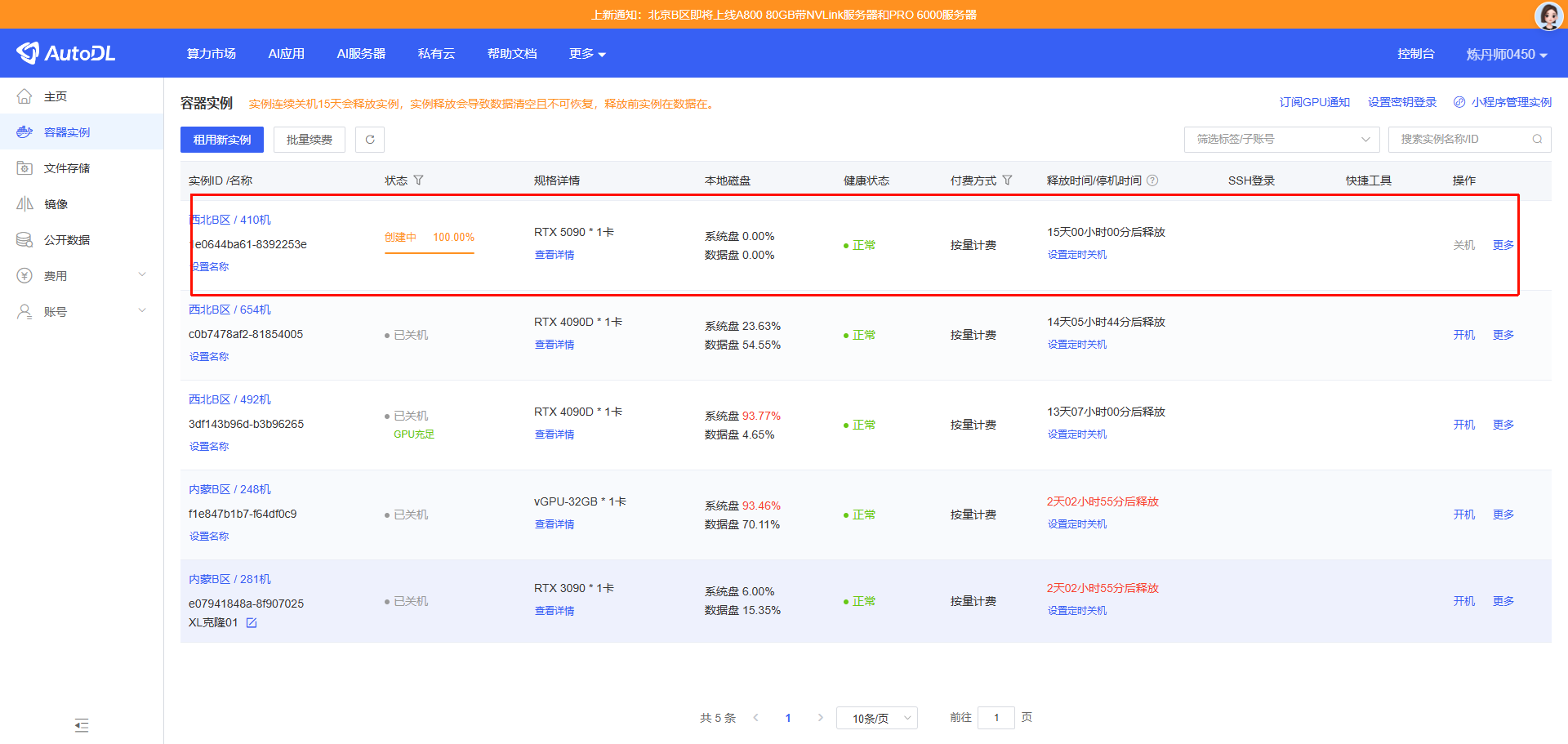Expand the 费用 sidebar menu

(82, 276)
